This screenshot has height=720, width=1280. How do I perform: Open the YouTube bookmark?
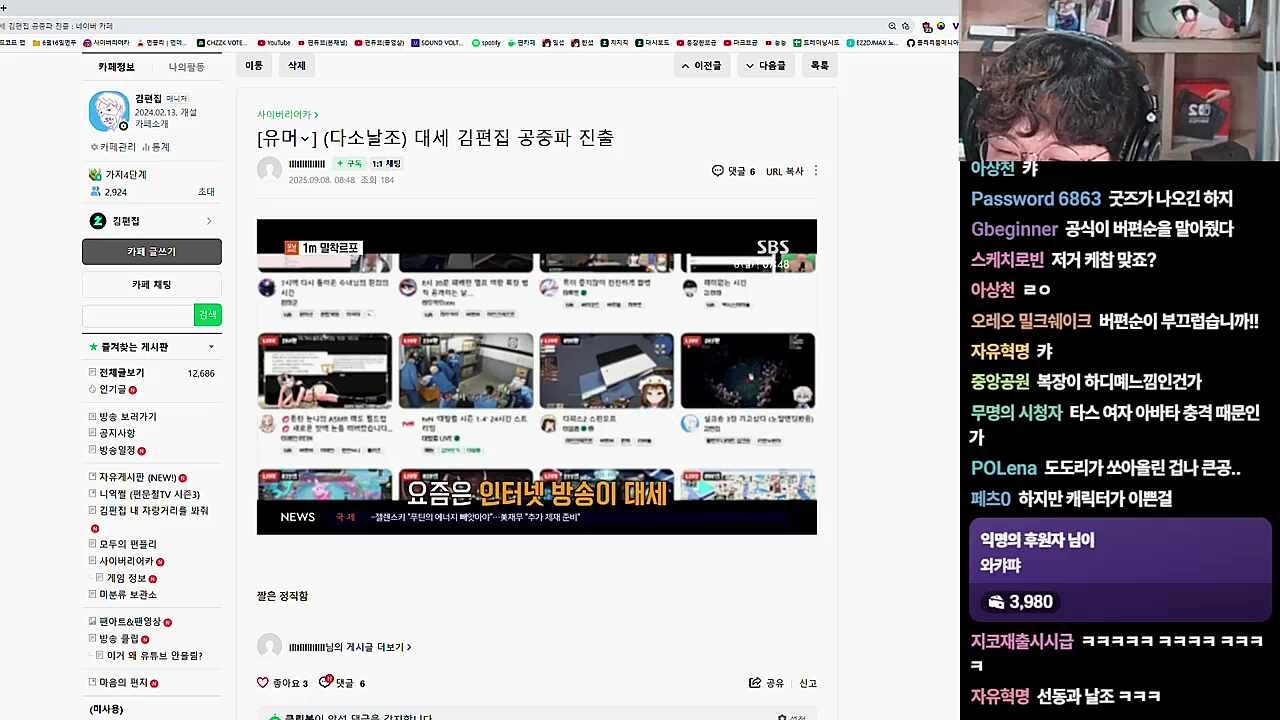click(274, 43)
